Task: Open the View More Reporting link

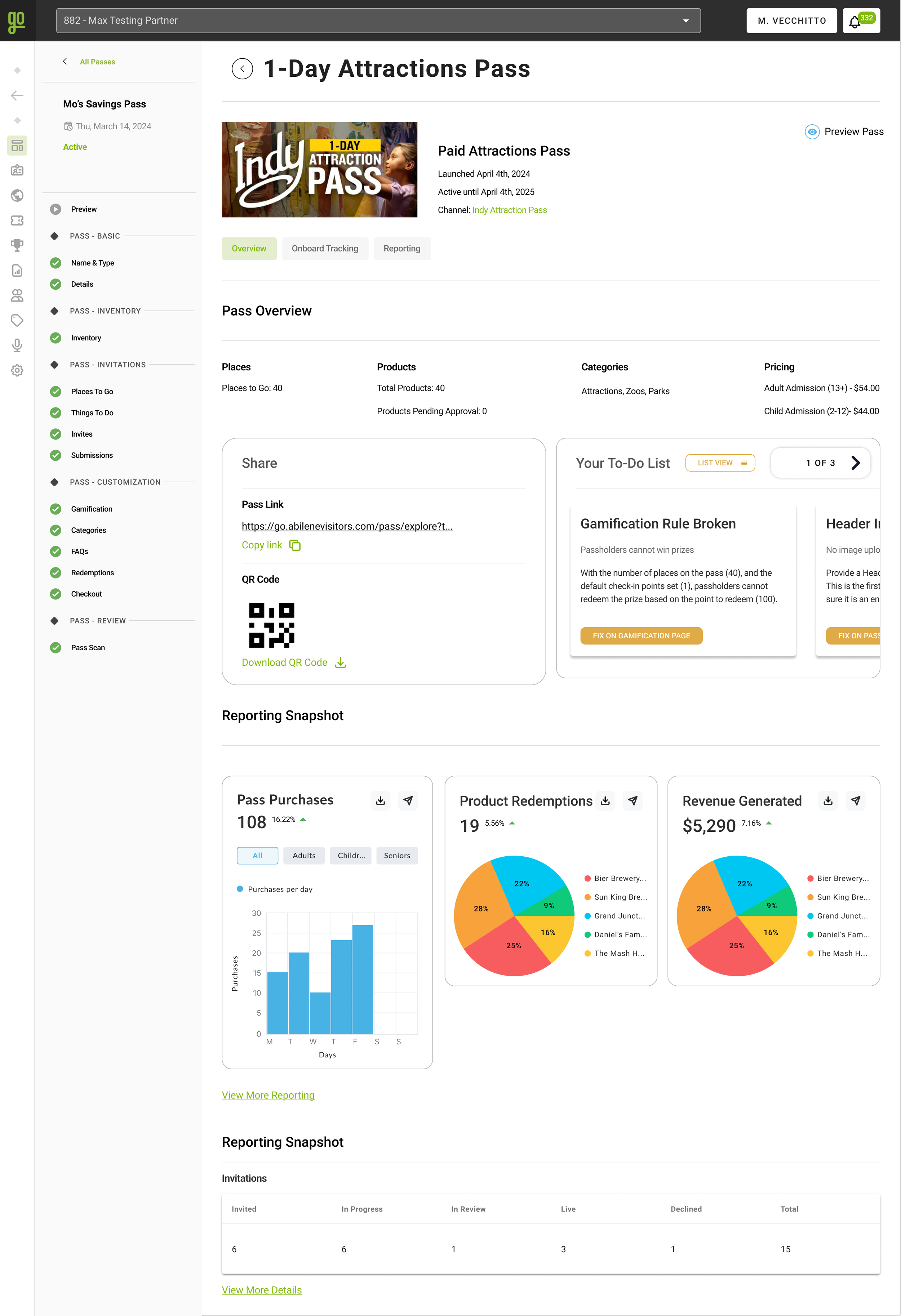Action: point(267,1094)
